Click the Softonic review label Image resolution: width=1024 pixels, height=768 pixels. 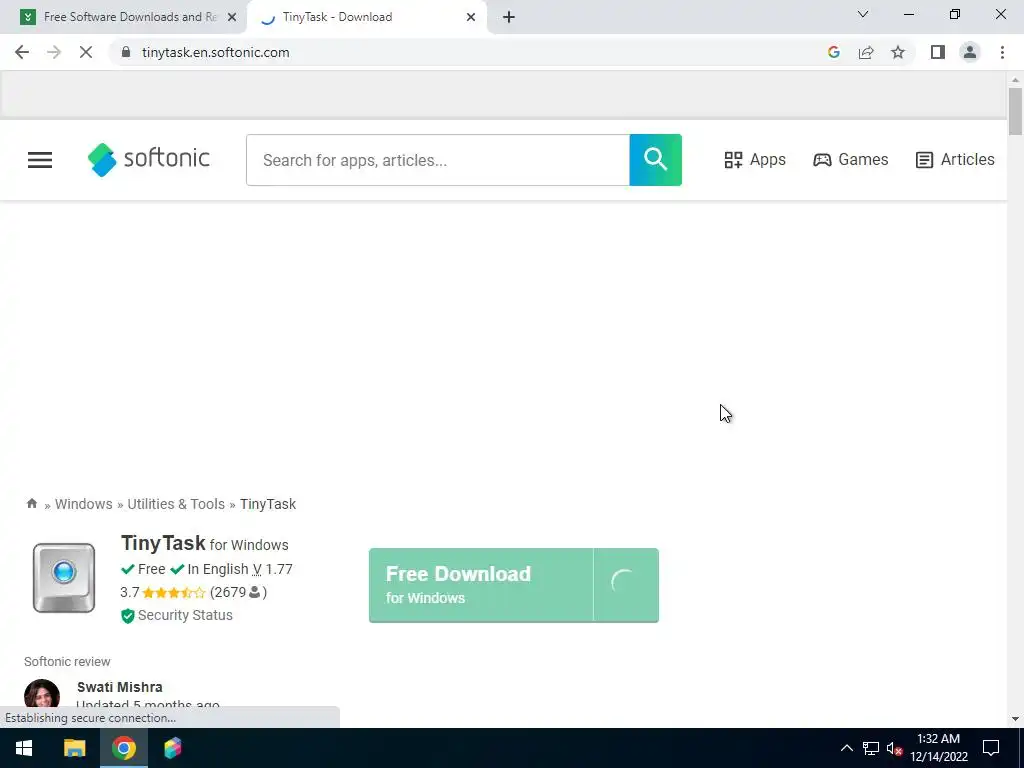pos(67,662)
